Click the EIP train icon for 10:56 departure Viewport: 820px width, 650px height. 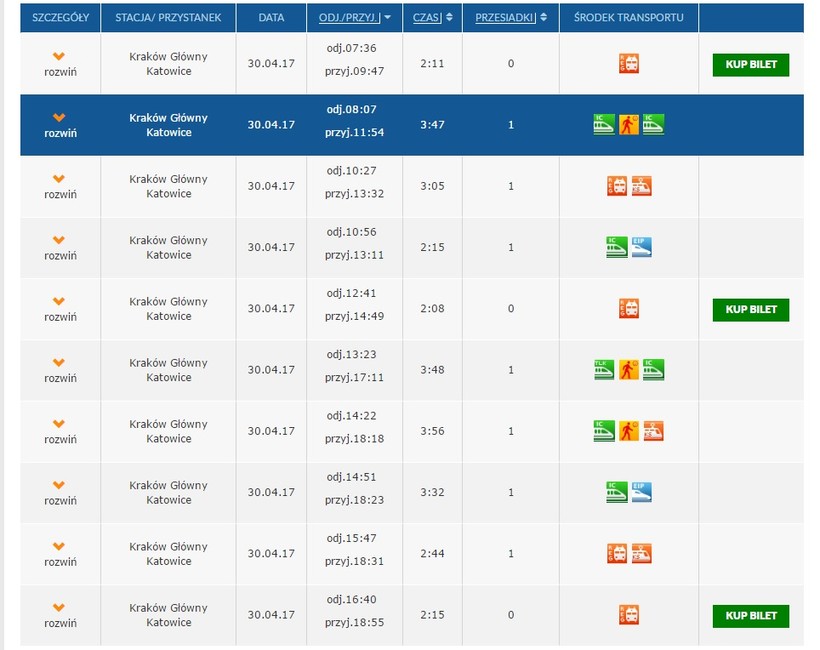[641, 247]
